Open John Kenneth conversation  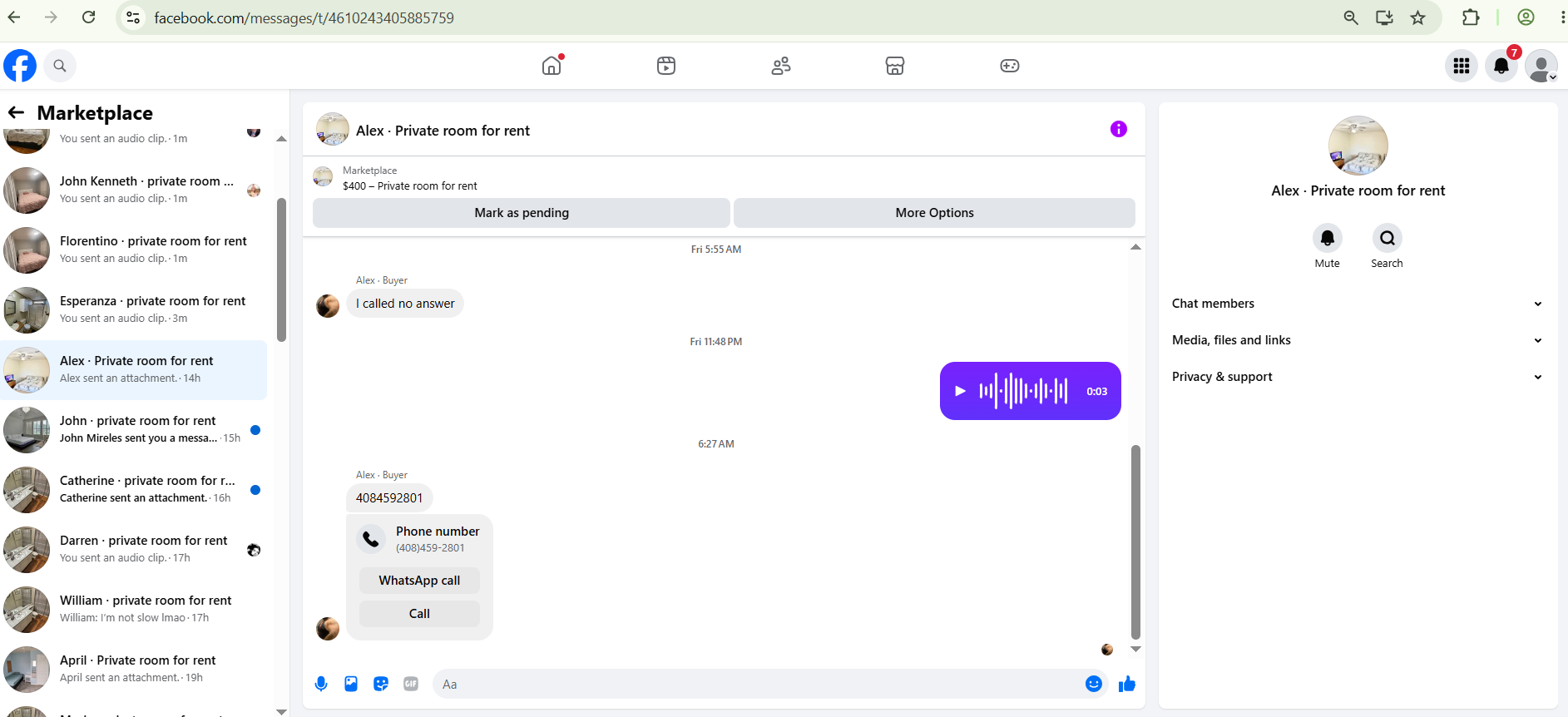[x=135, y=190]
